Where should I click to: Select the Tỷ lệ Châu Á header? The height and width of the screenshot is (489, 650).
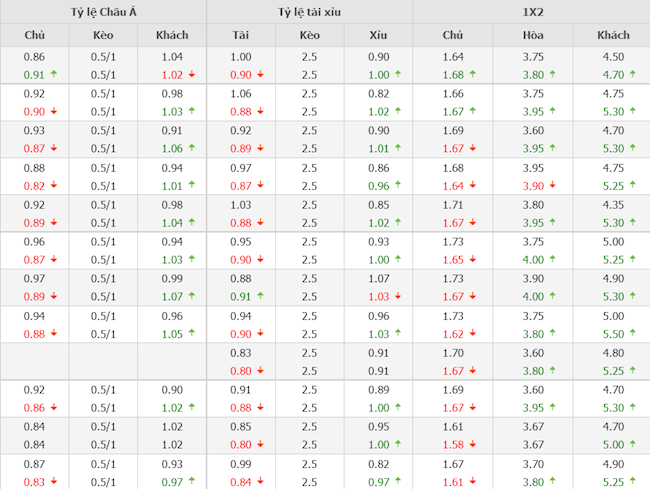pos(103,12)
